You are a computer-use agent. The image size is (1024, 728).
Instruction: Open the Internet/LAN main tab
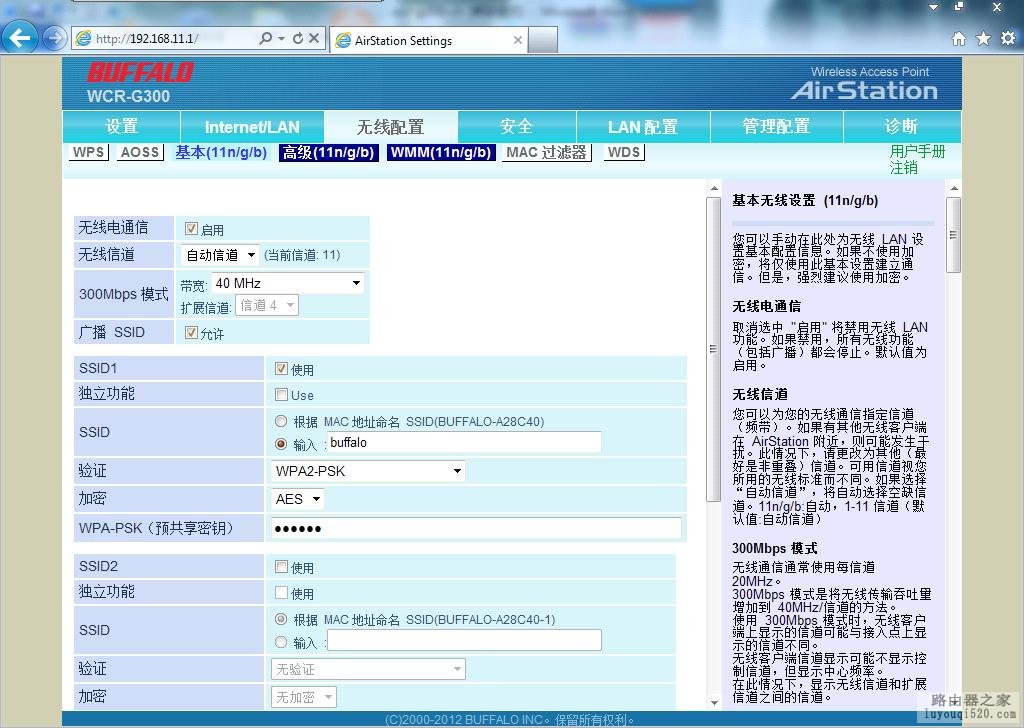click(252, 127)
